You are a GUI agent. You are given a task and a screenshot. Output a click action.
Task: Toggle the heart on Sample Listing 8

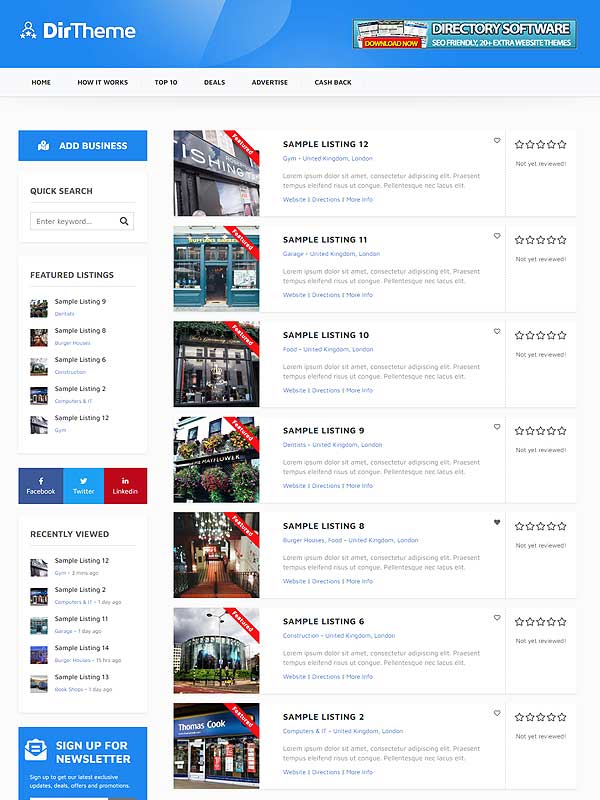tap(497, 523)
